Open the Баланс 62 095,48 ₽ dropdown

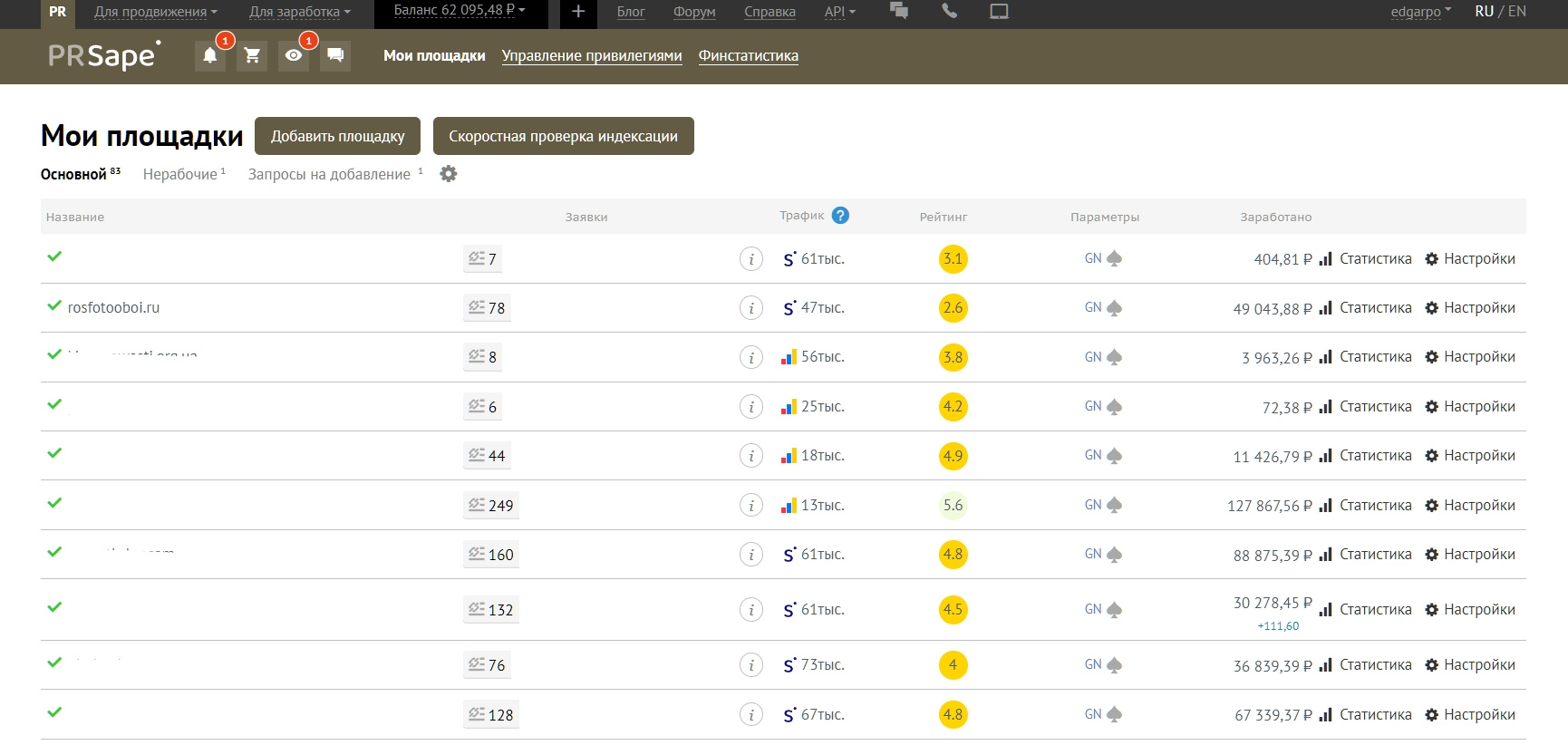[x=460, y=11]
